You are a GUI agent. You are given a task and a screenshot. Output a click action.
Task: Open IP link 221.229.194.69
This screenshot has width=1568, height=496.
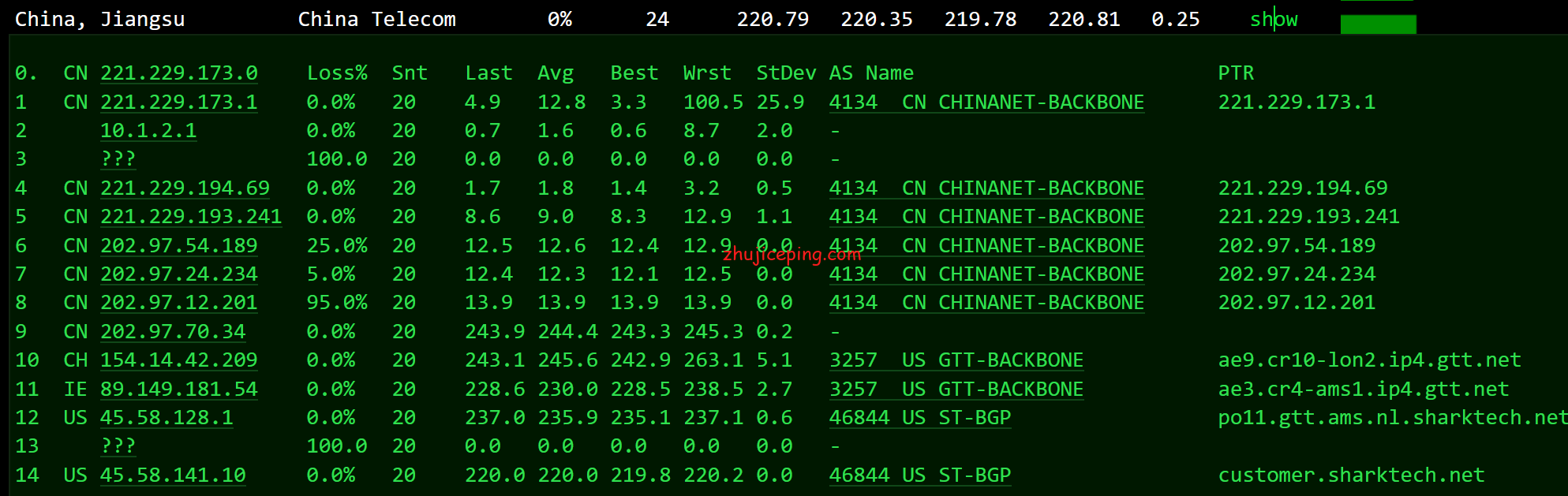tap(185, 188)
